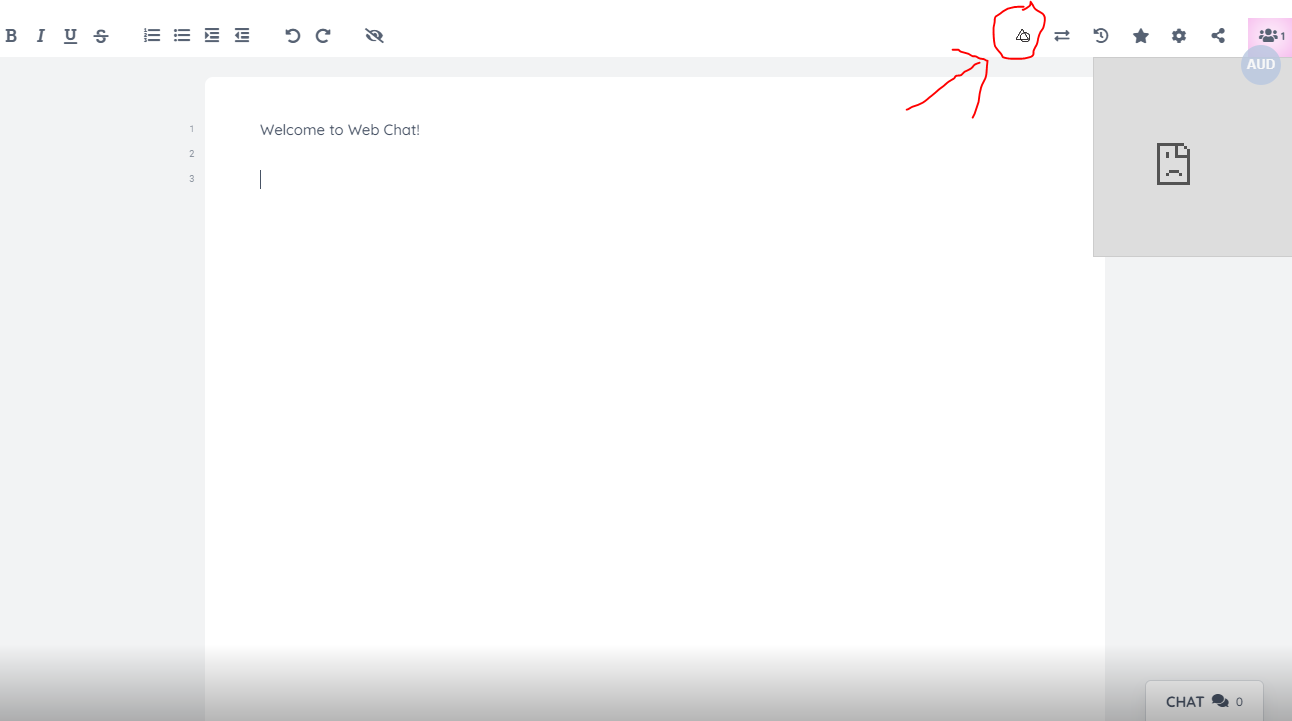The height and width of the screenshot is (721, 1292).
Task: Open the share and embed icon
Action: [x=1218, y=35]
